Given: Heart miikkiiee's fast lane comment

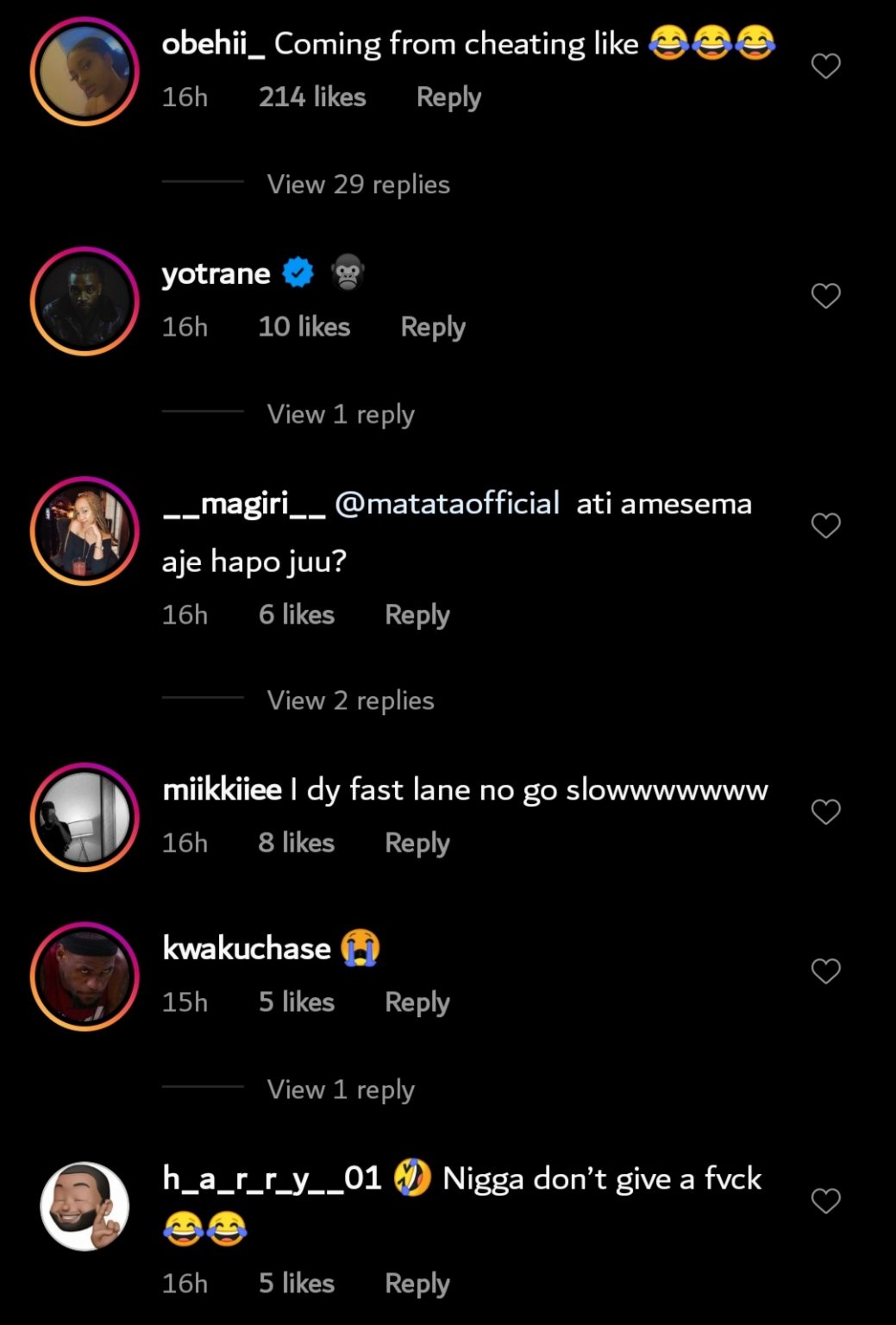Looking at the screenshot, I should 825,812.
